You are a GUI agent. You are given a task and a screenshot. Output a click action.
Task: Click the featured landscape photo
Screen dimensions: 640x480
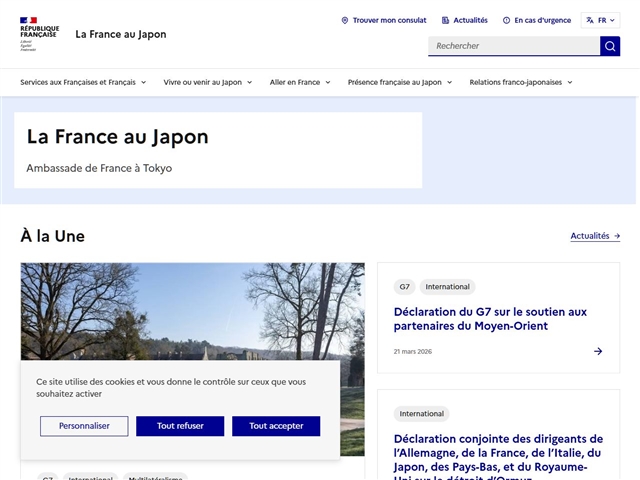[x=193, y=311]
